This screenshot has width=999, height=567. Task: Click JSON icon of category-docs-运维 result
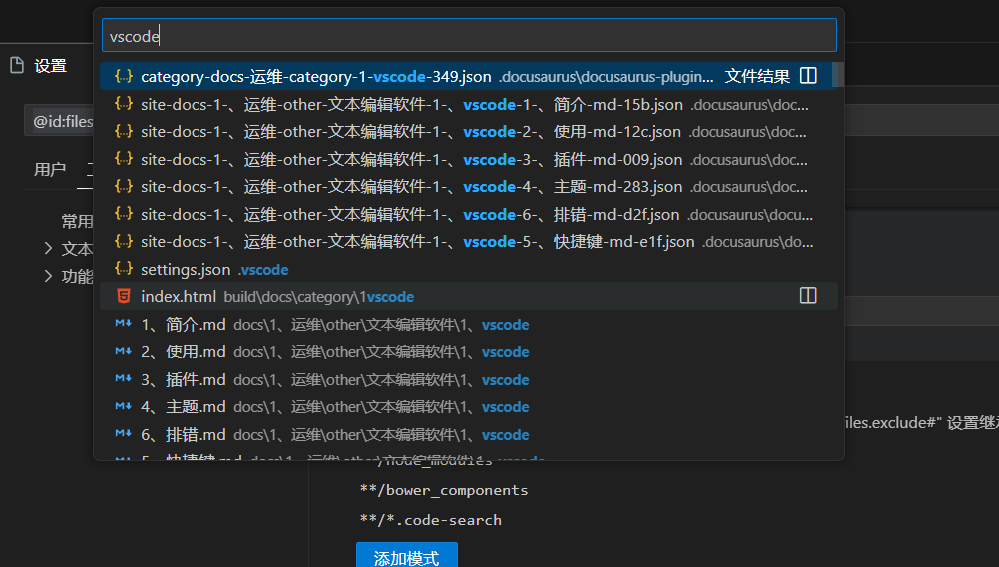(124, 76)
